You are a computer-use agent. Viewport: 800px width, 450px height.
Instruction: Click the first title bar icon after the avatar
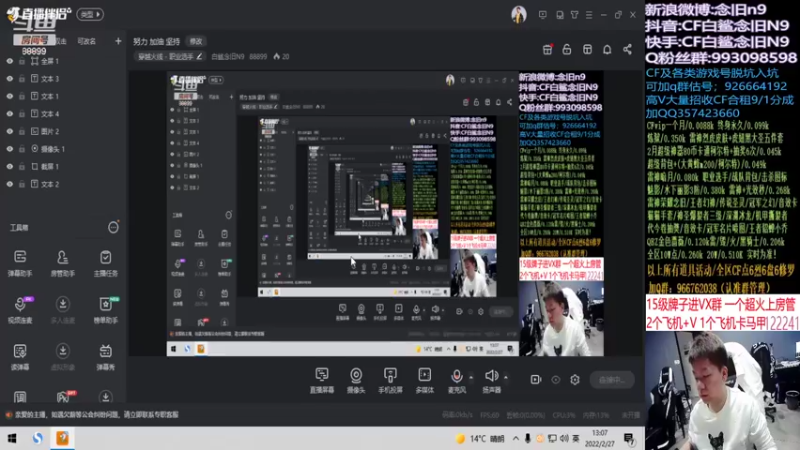point(543,15)
